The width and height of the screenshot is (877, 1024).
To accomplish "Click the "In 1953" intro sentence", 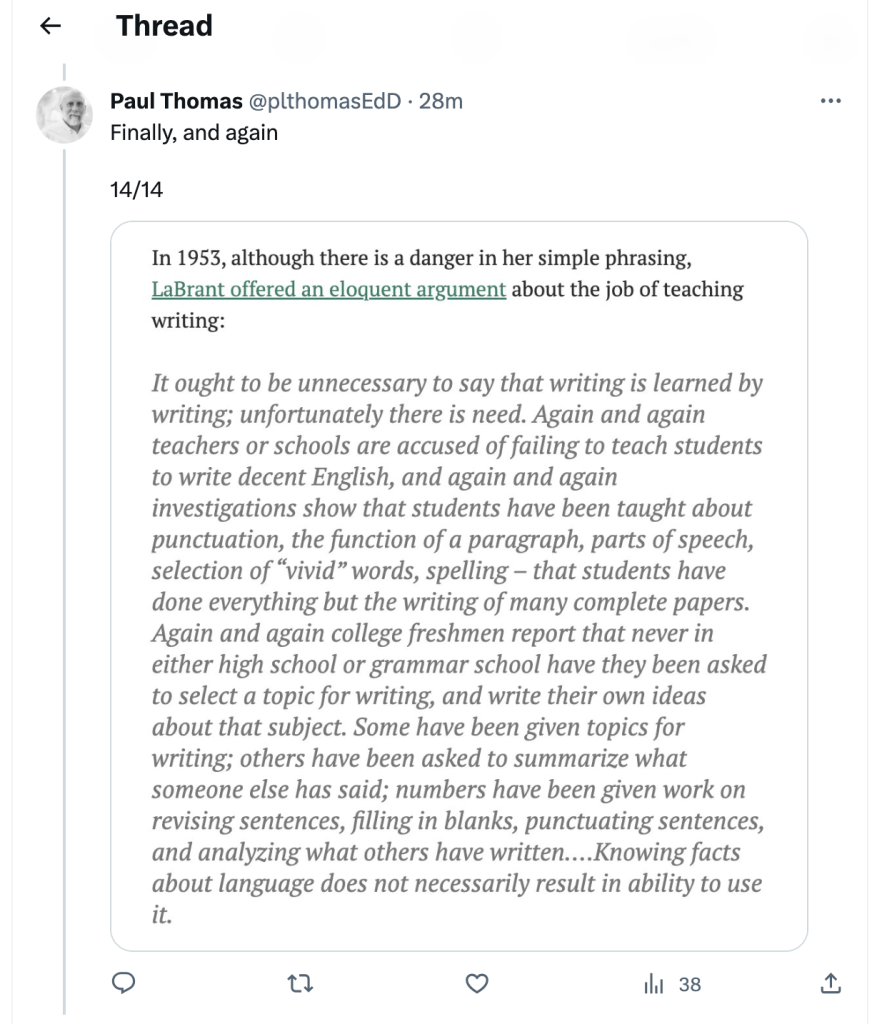I will click(x=420, y=257).
